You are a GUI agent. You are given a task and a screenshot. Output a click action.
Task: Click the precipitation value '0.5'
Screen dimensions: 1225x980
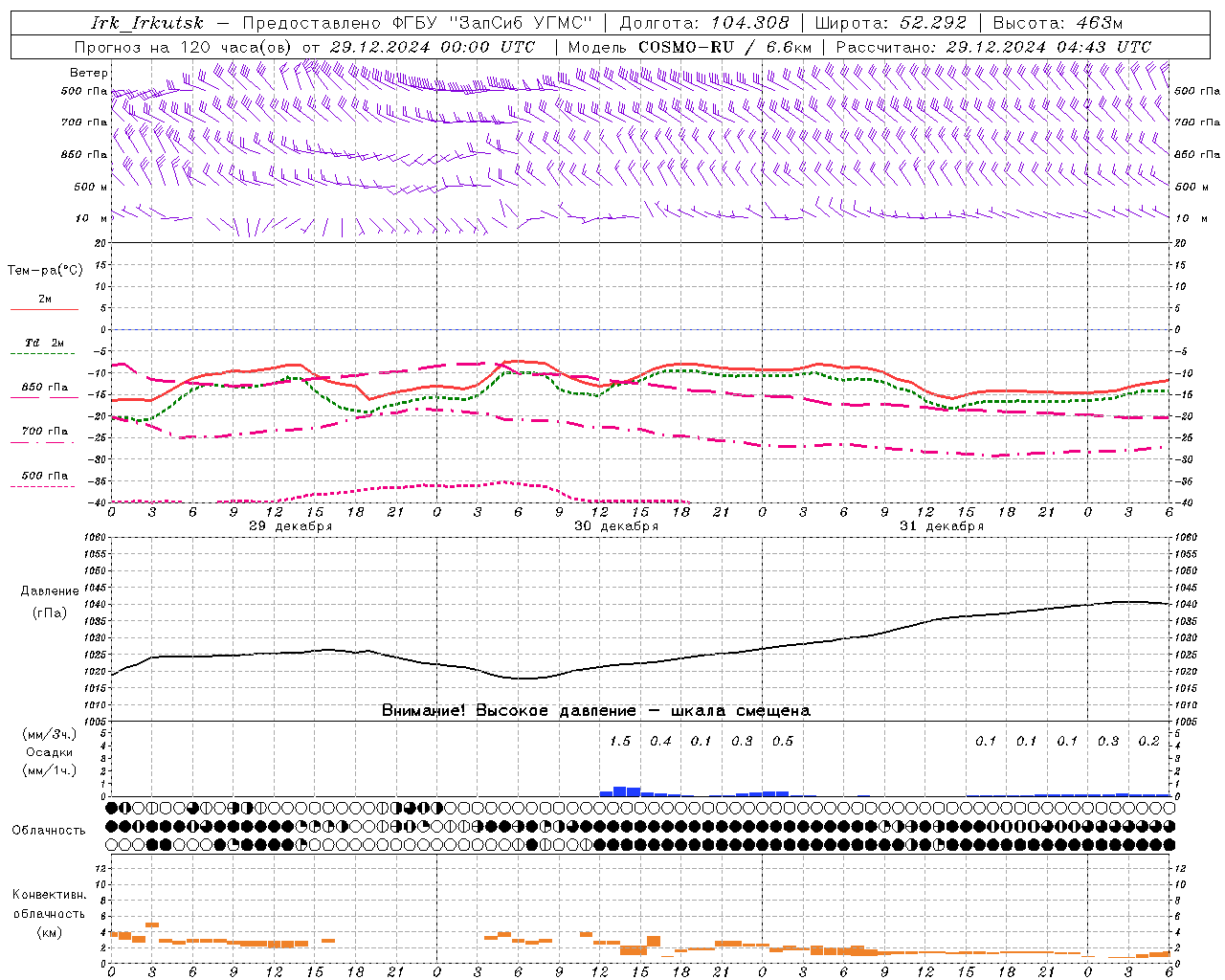pos(783,742)
